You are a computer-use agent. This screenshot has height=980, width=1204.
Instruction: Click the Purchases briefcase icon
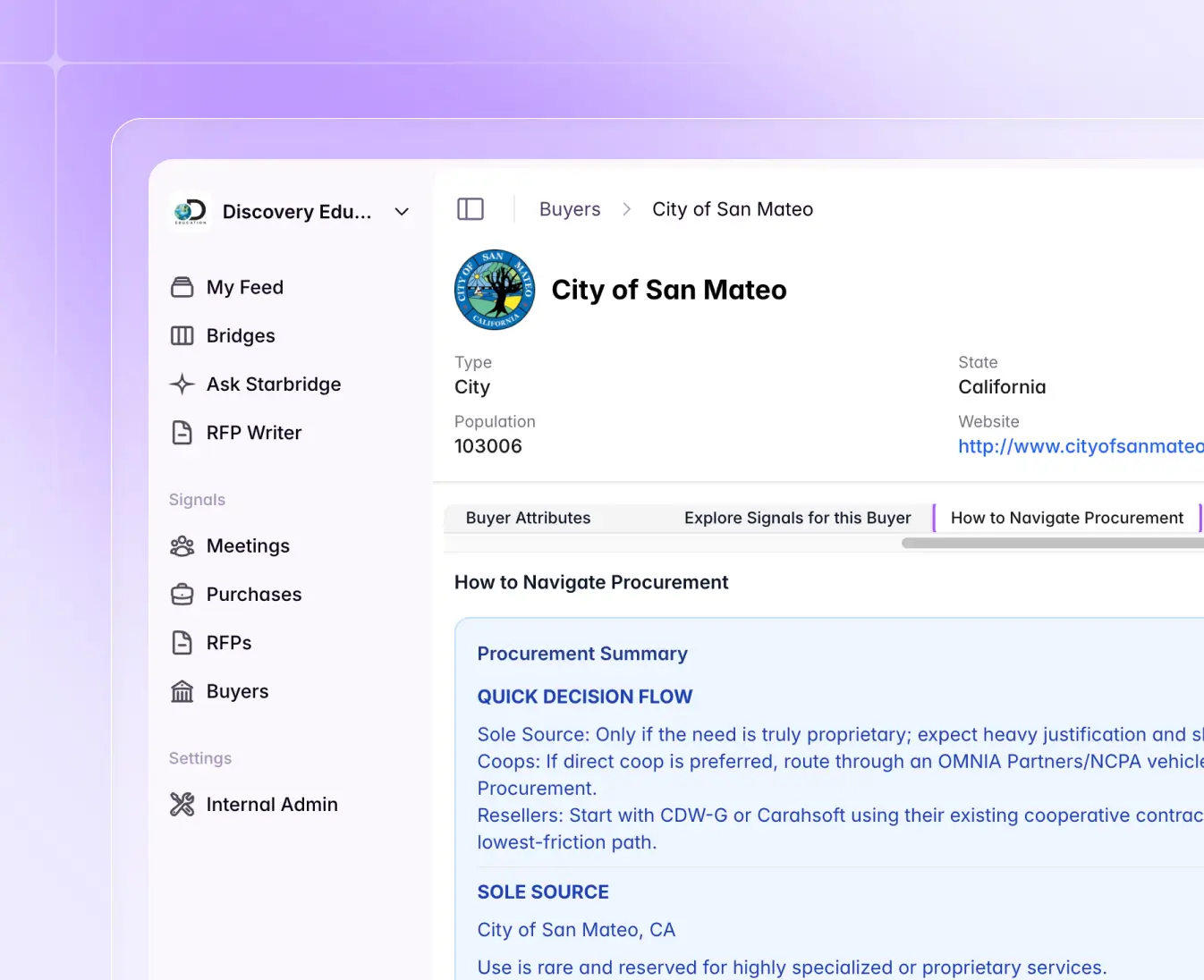(x=182, y=595)
